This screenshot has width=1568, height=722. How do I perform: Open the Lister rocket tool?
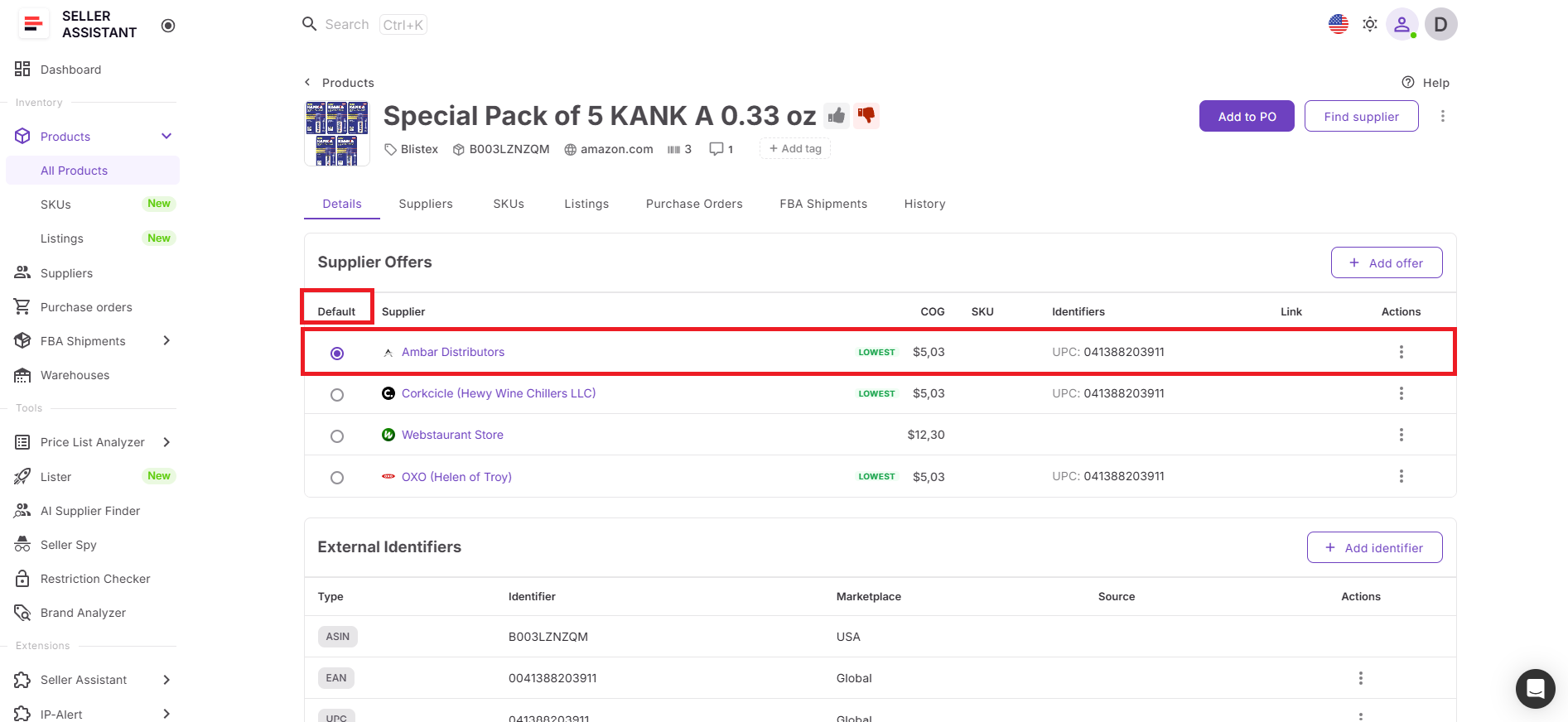coord(55,477)
